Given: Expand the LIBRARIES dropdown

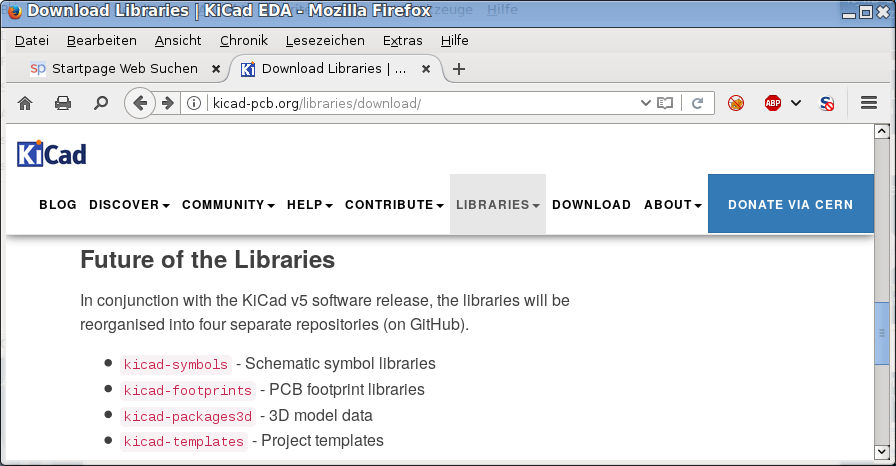Looking at the screenshot, I should tap(498, 204).
